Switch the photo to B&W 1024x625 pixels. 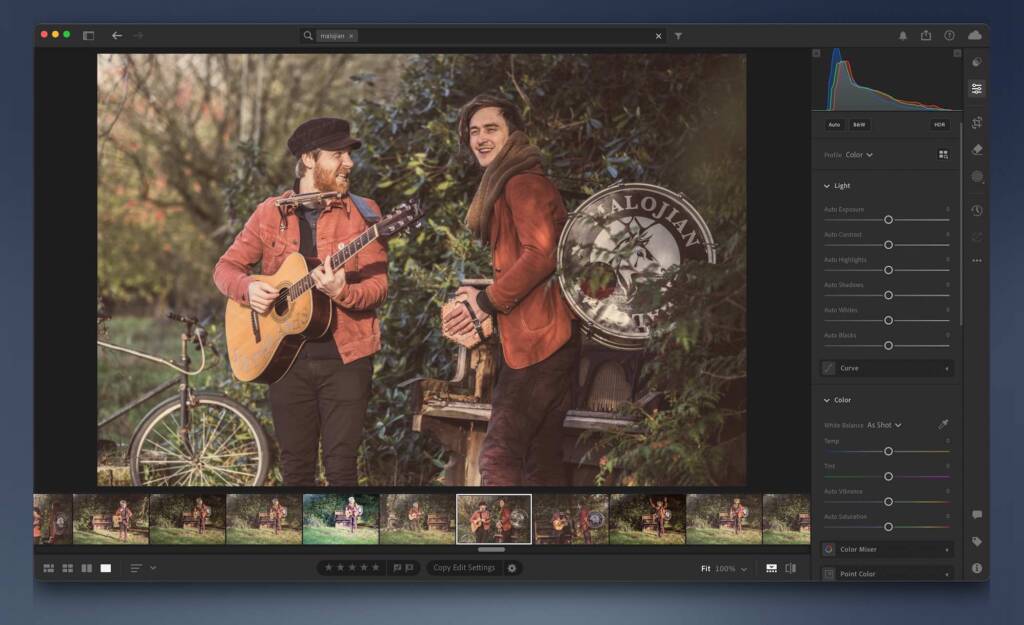(x=861, y=125)
